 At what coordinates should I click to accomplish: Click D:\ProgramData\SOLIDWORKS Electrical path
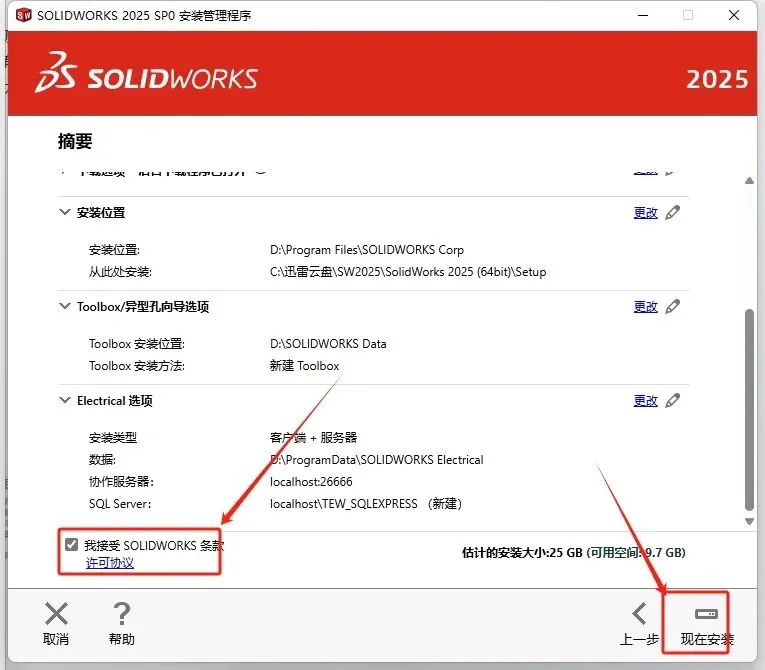pos(377,460)
